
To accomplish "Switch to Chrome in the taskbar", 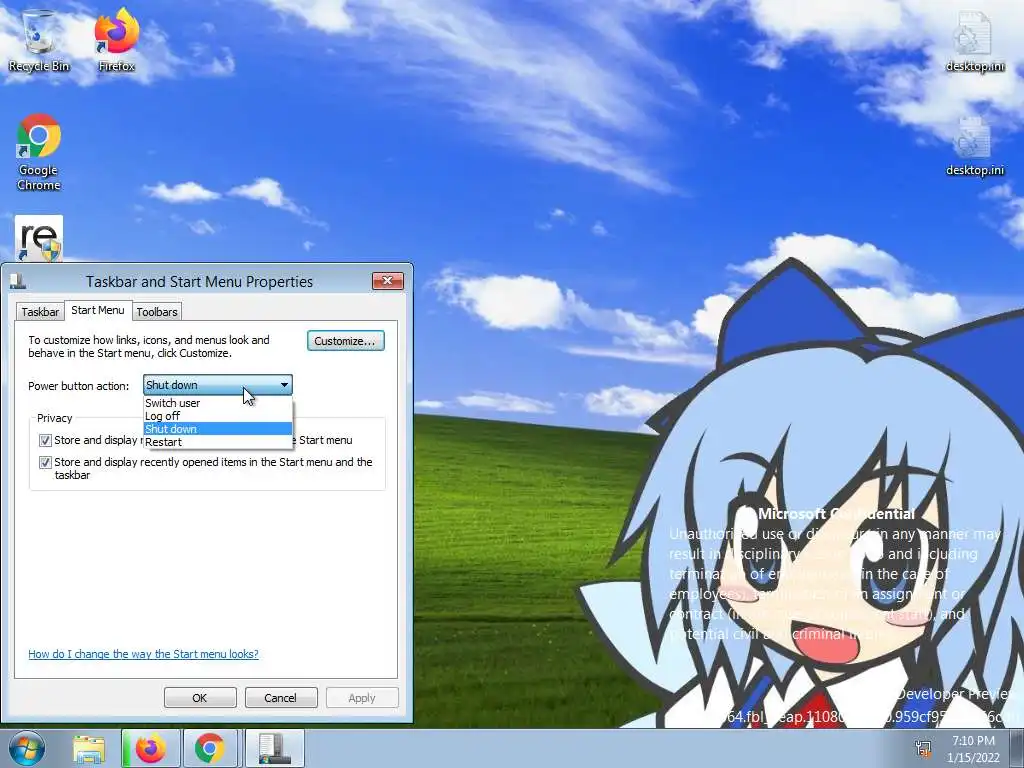I will pos(209,748).
